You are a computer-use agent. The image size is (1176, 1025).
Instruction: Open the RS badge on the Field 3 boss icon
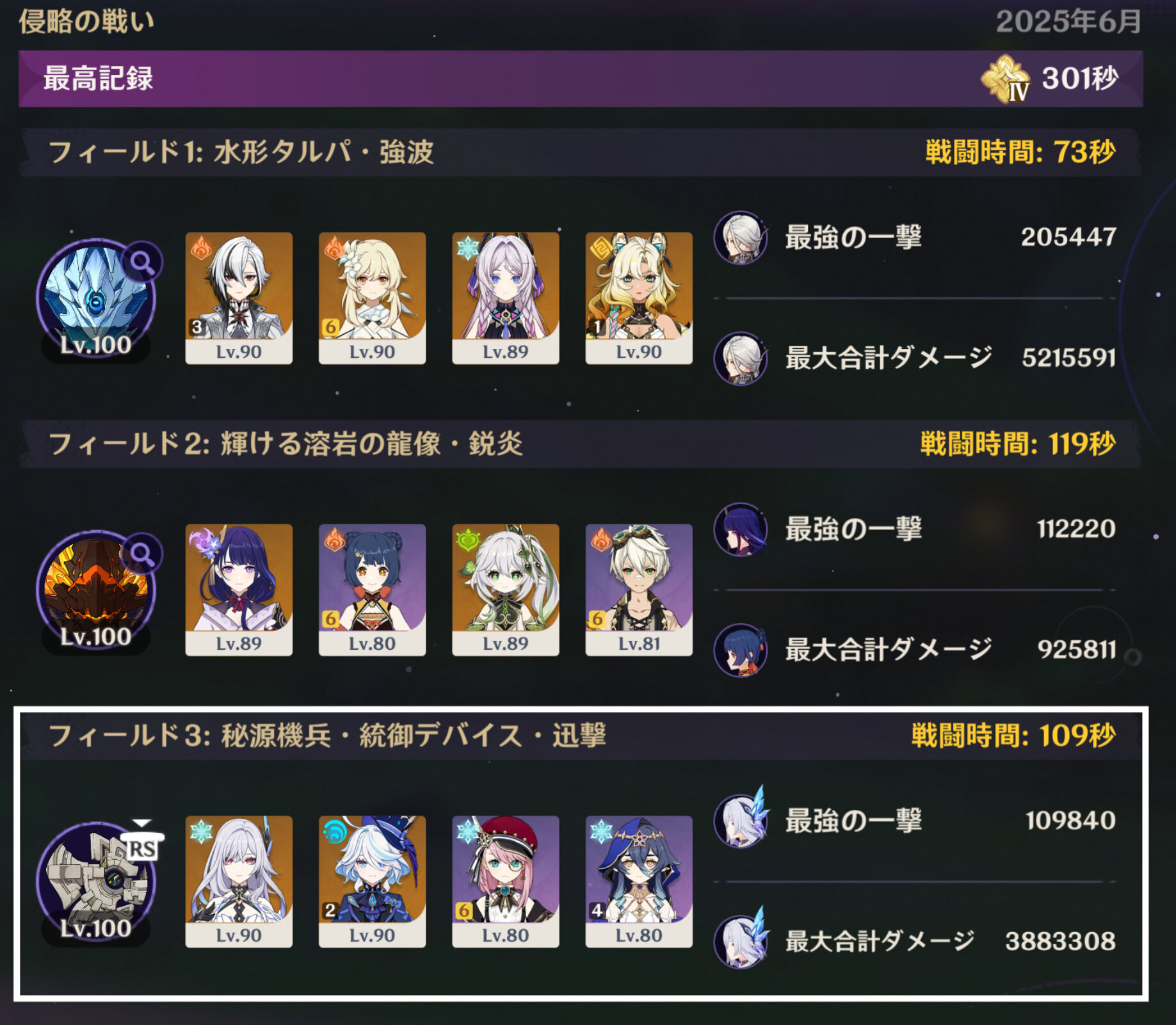[142, 844]
